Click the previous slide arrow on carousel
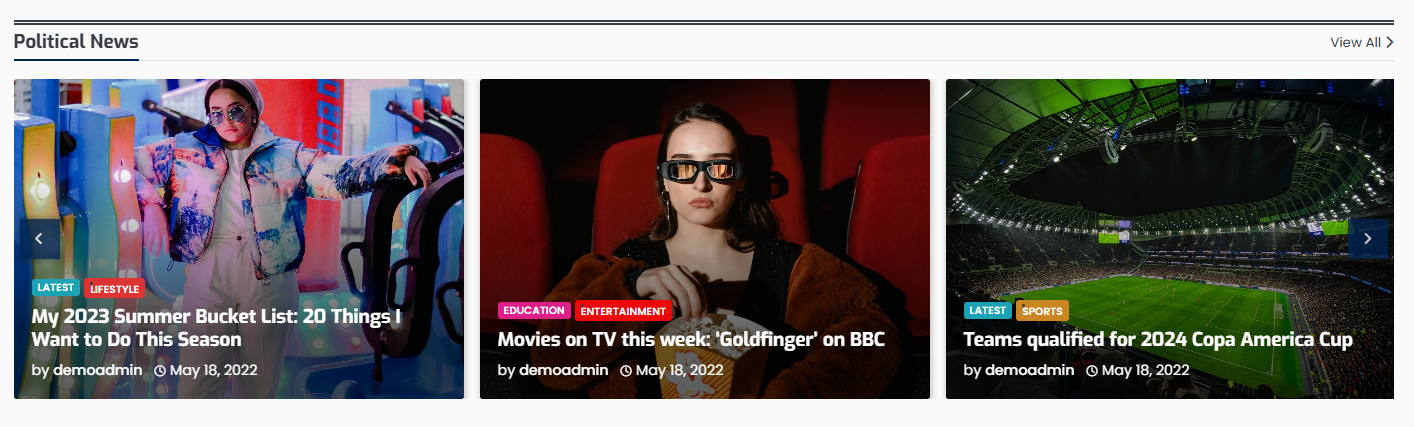 coord(40,239)
